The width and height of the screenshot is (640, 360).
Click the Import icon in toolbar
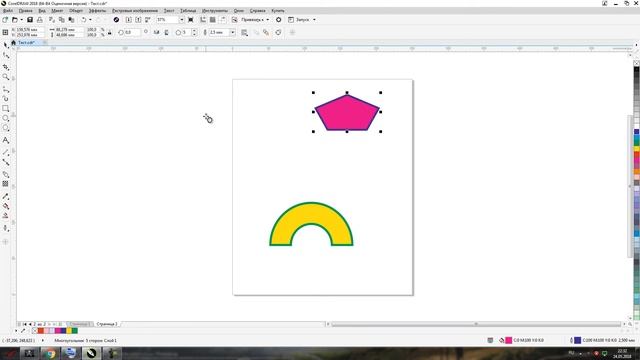point(129,20)
